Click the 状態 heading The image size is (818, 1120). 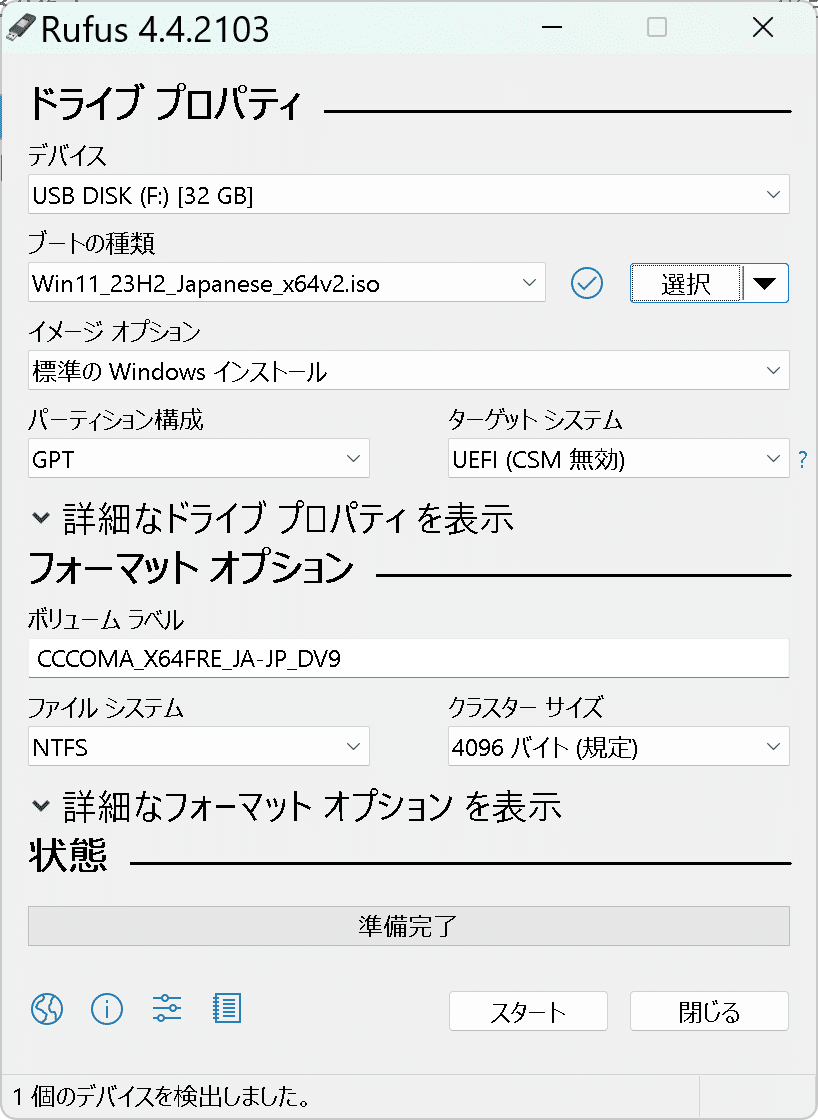tap(69, 855)
